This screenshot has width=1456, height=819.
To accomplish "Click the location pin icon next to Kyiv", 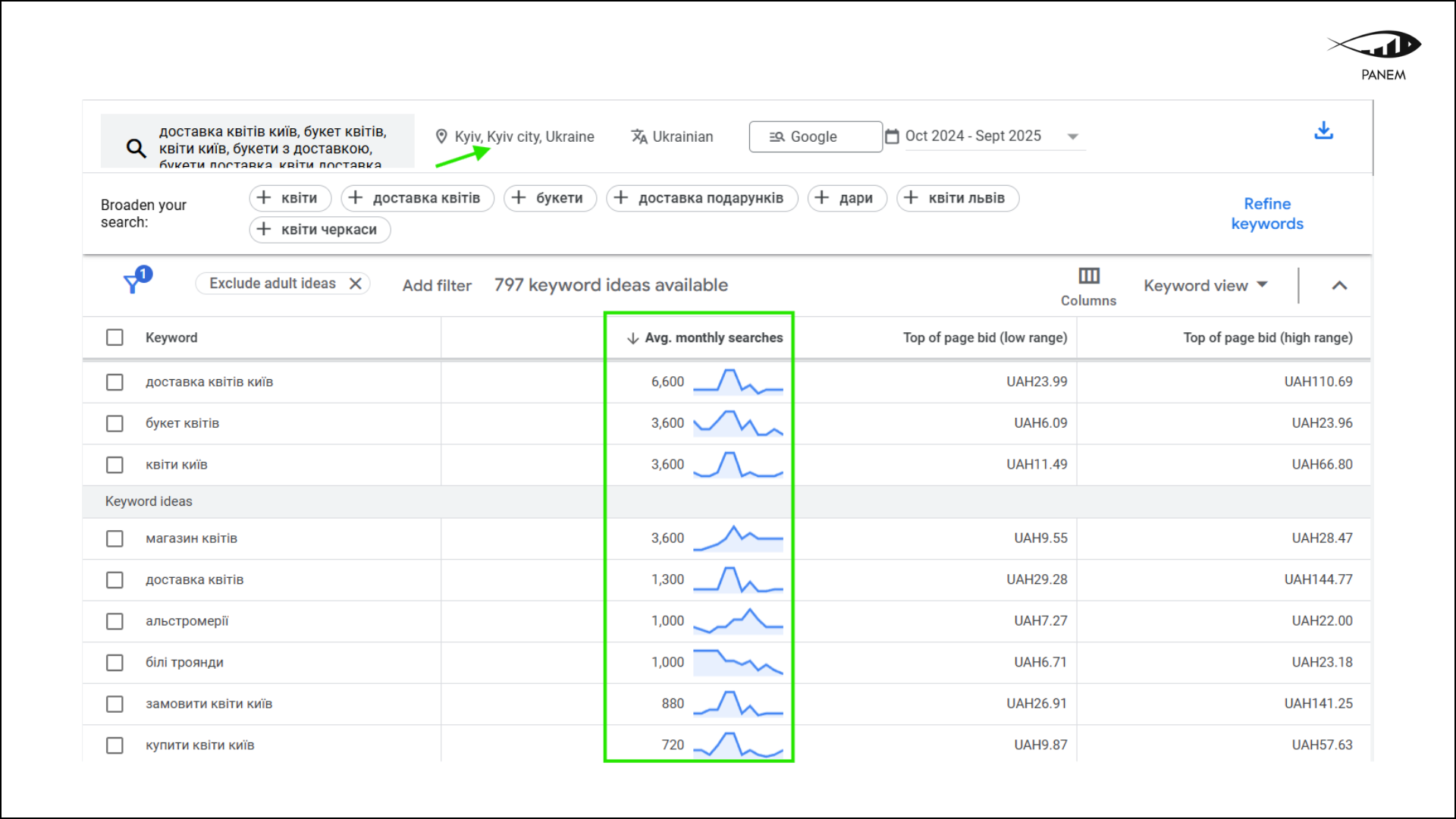I will click(443, 136).
